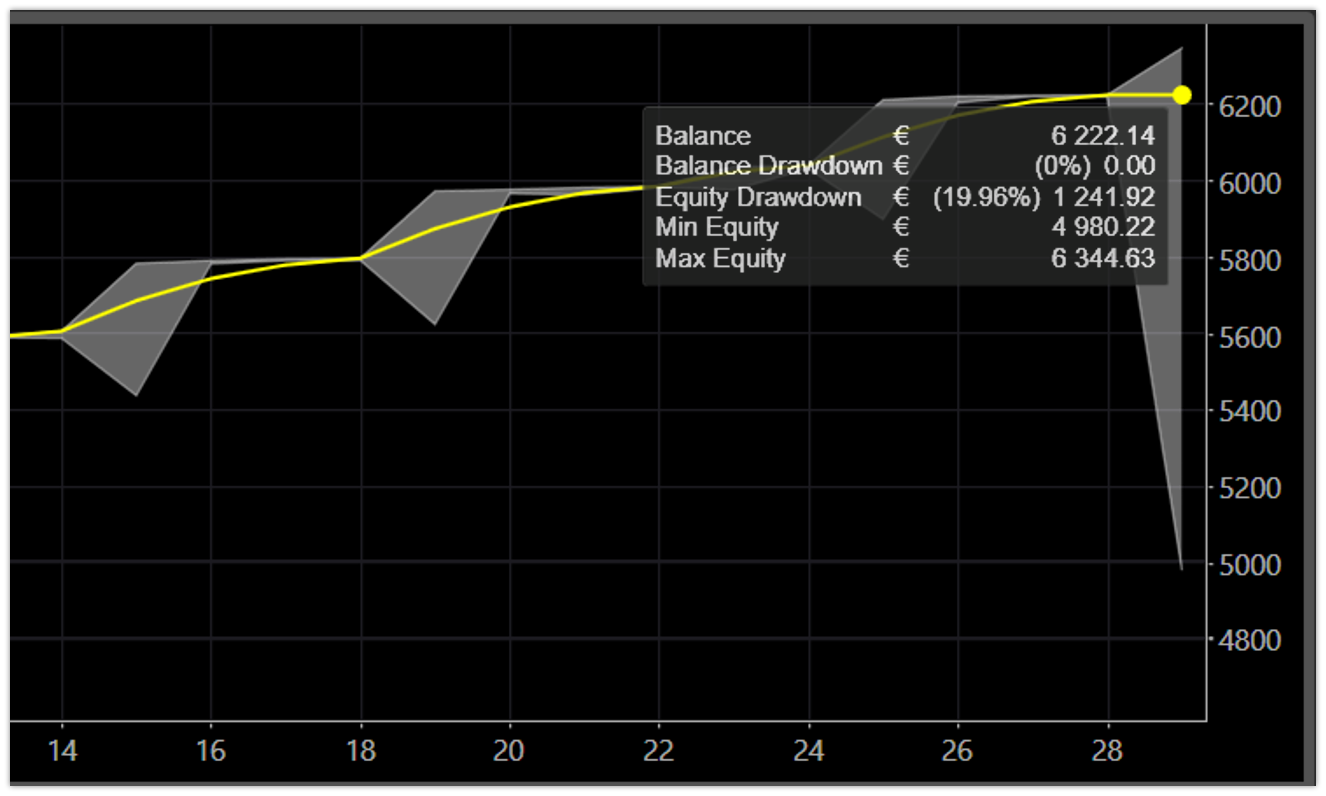The width and height of the screenshot is (1326, 796).
Task: Click the 5200 label on price axis
Action: coord(1250,488)
